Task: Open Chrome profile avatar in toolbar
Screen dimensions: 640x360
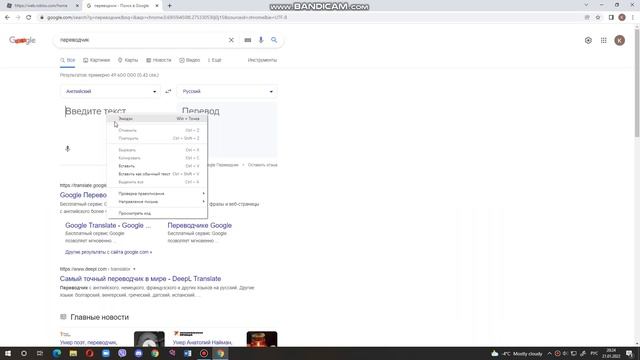Action: pyautogui.click(x=622, y=18)
